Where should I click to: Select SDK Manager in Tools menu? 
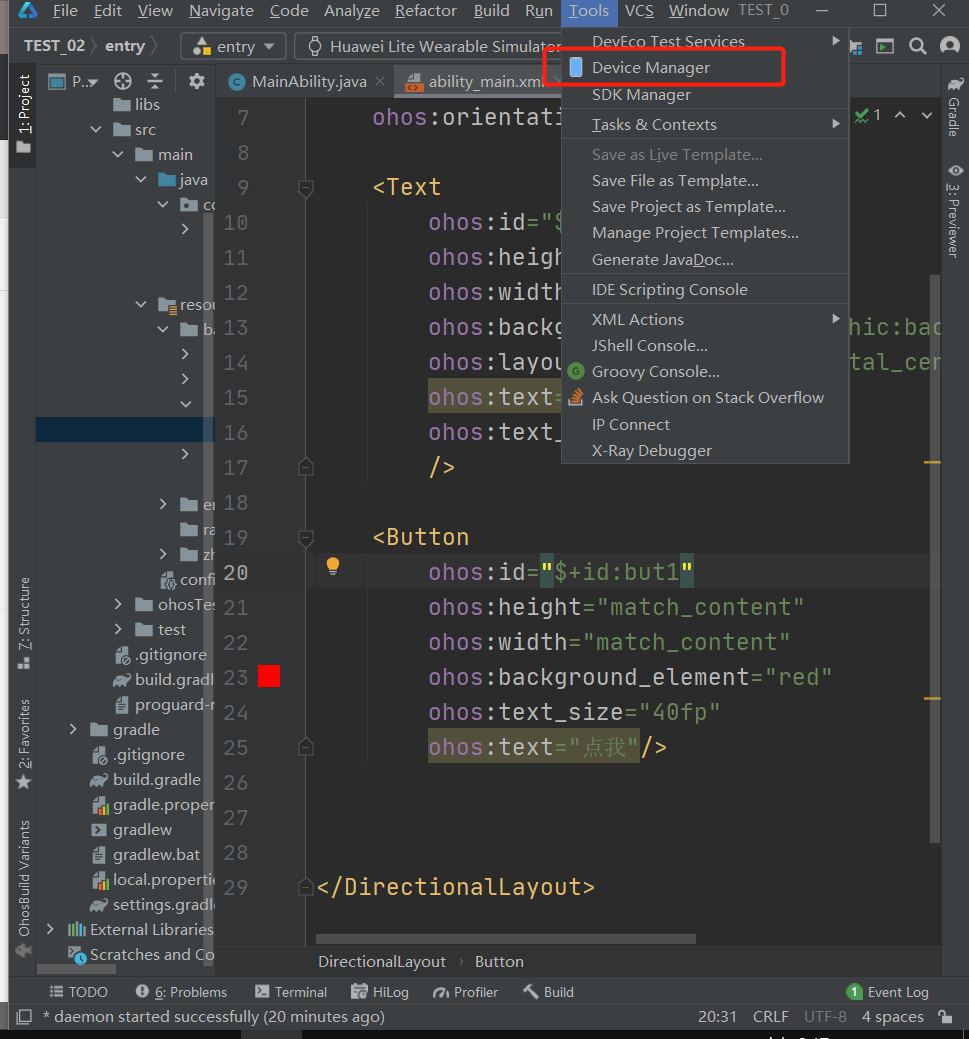tap(705, 95)
